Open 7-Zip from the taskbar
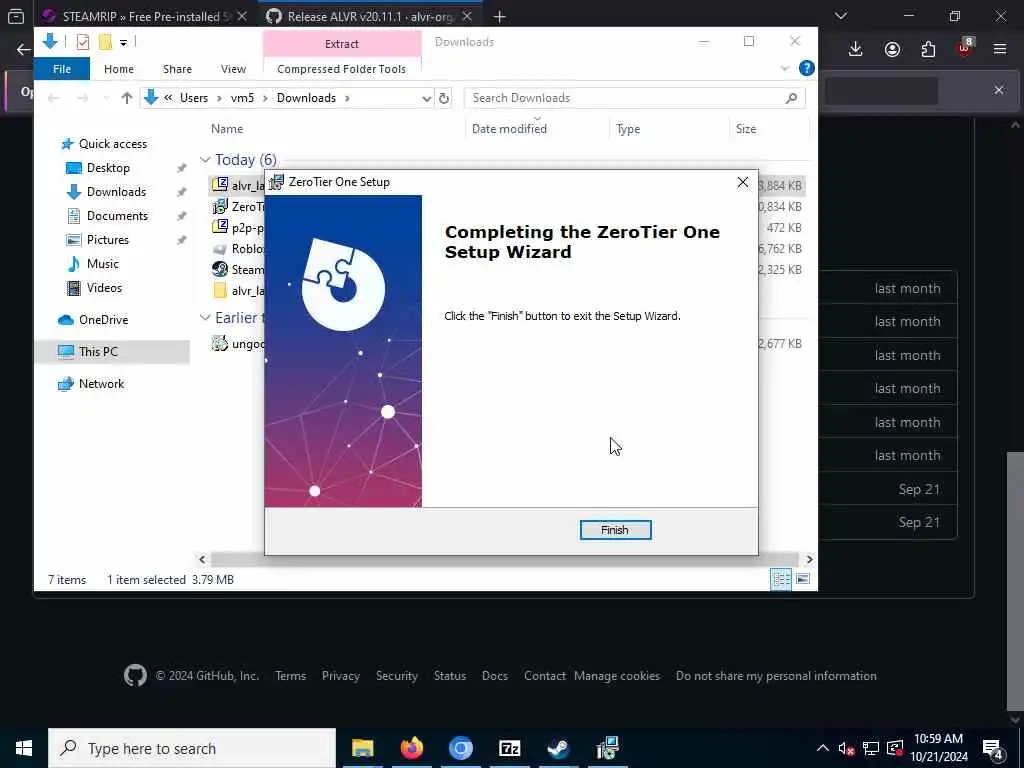The width and height of the screenshot is (1024, 768). pyautogui.click(x=509, y=748)
